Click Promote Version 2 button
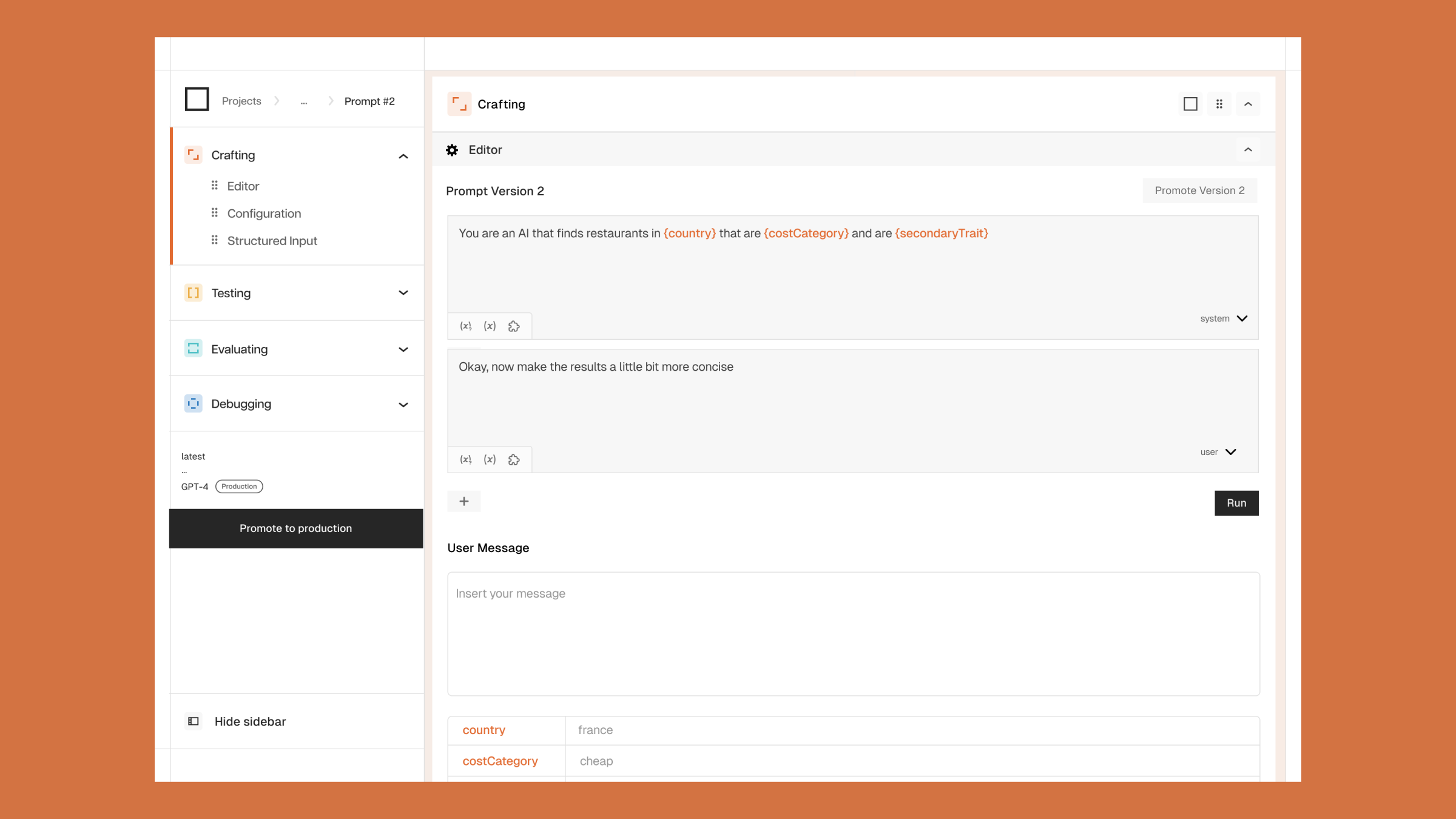 [x=1199, y=190]
